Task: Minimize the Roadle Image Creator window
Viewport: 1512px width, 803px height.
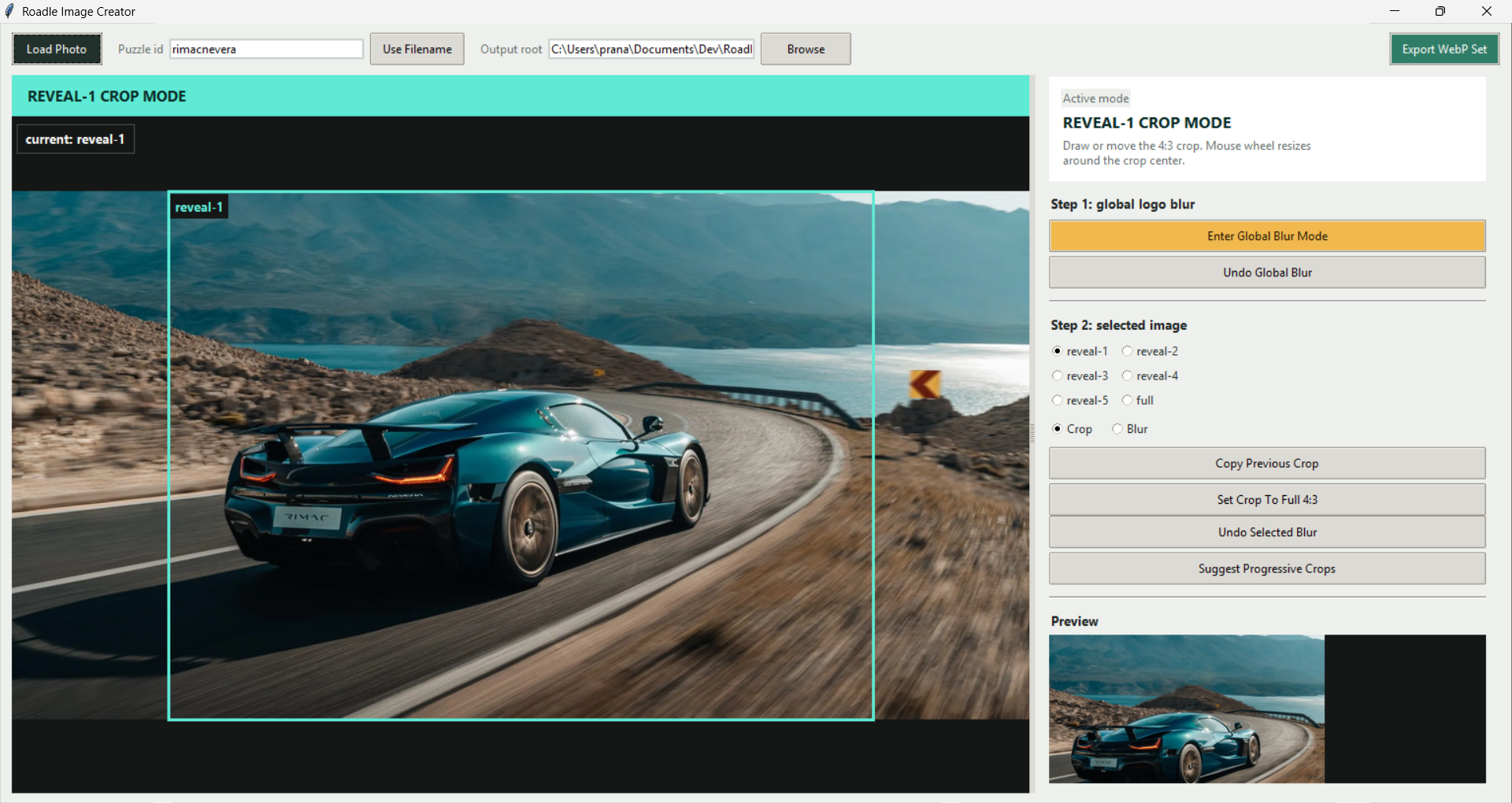Action: (1395, 11)
